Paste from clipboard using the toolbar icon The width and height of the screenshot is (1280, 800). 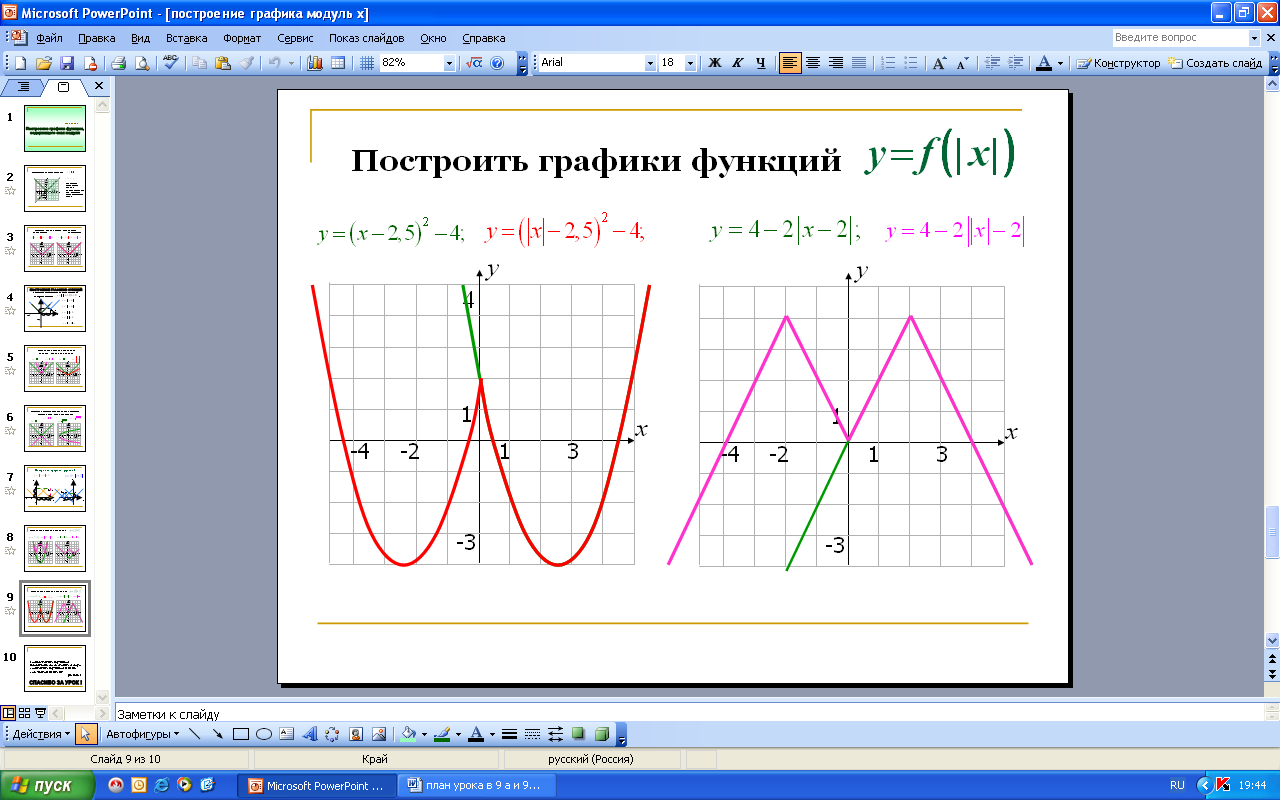(222, 63)
